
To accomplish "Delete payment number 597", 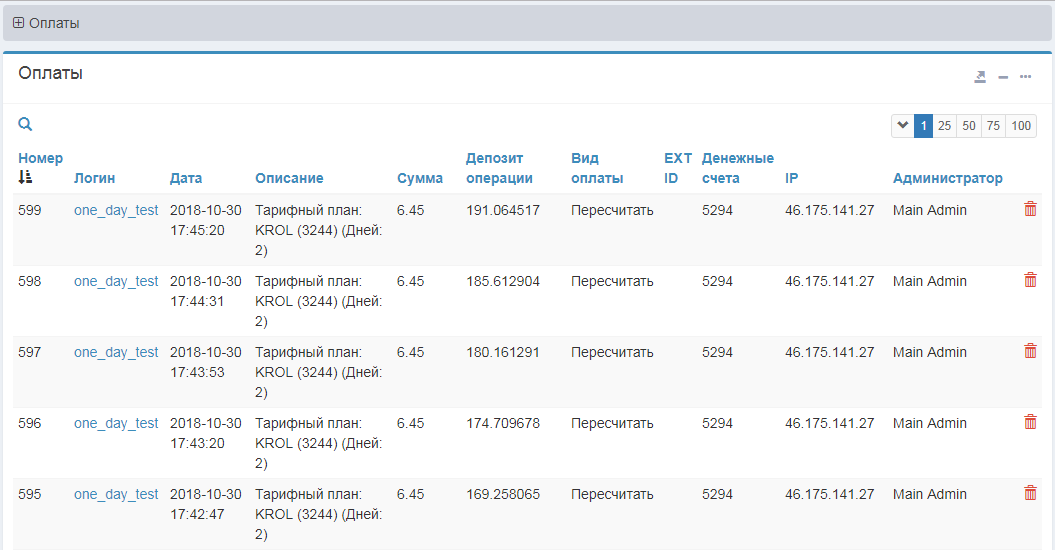I will click(x=1030, y=351).
